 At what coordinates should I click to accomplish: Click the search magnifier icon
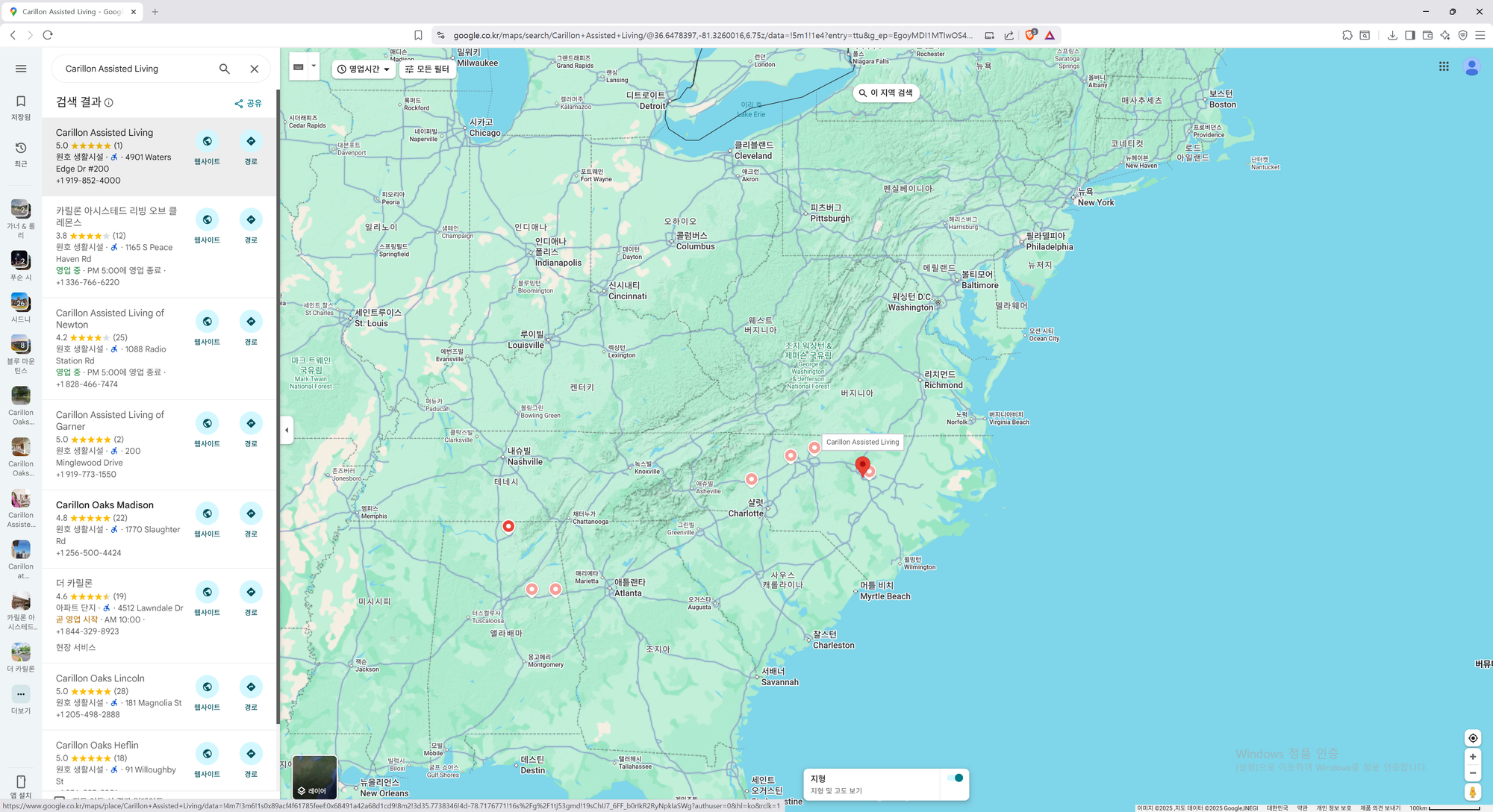[225, 69]
